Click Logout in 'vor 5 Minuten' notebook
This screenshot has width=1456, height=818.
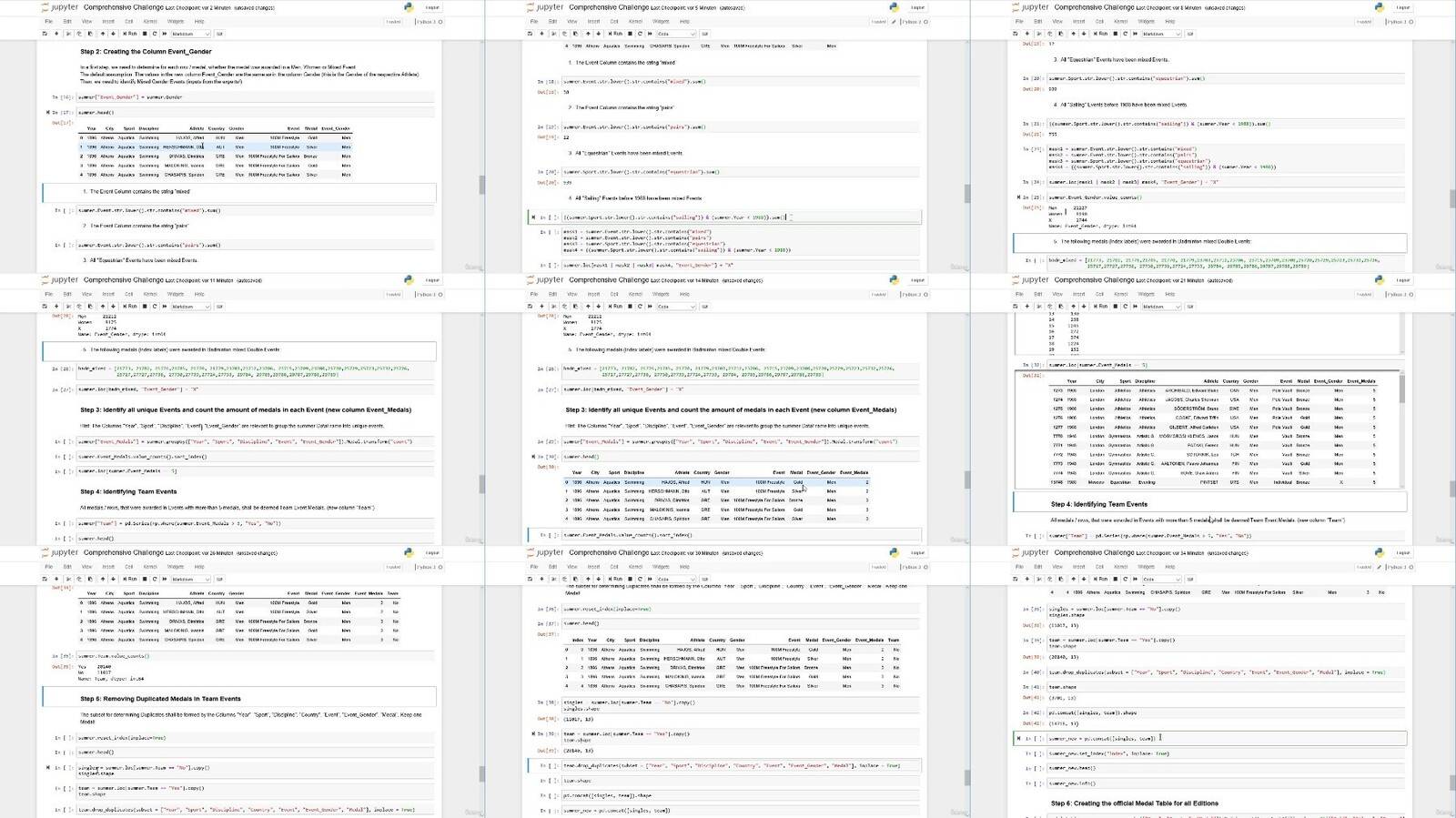pos(917,7)
